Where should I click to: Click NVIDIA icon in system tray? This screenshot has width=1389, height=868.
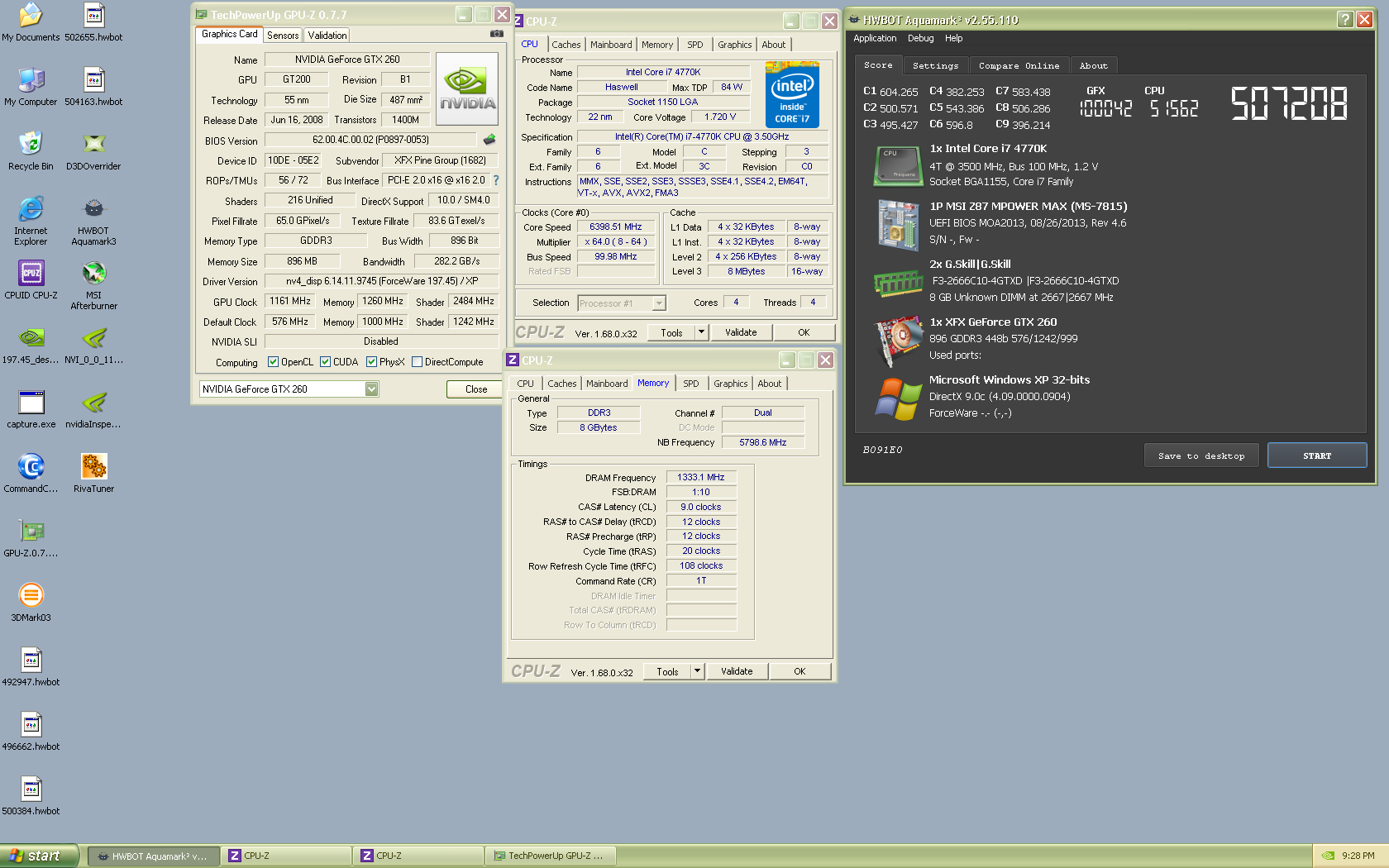[1327, 856]
